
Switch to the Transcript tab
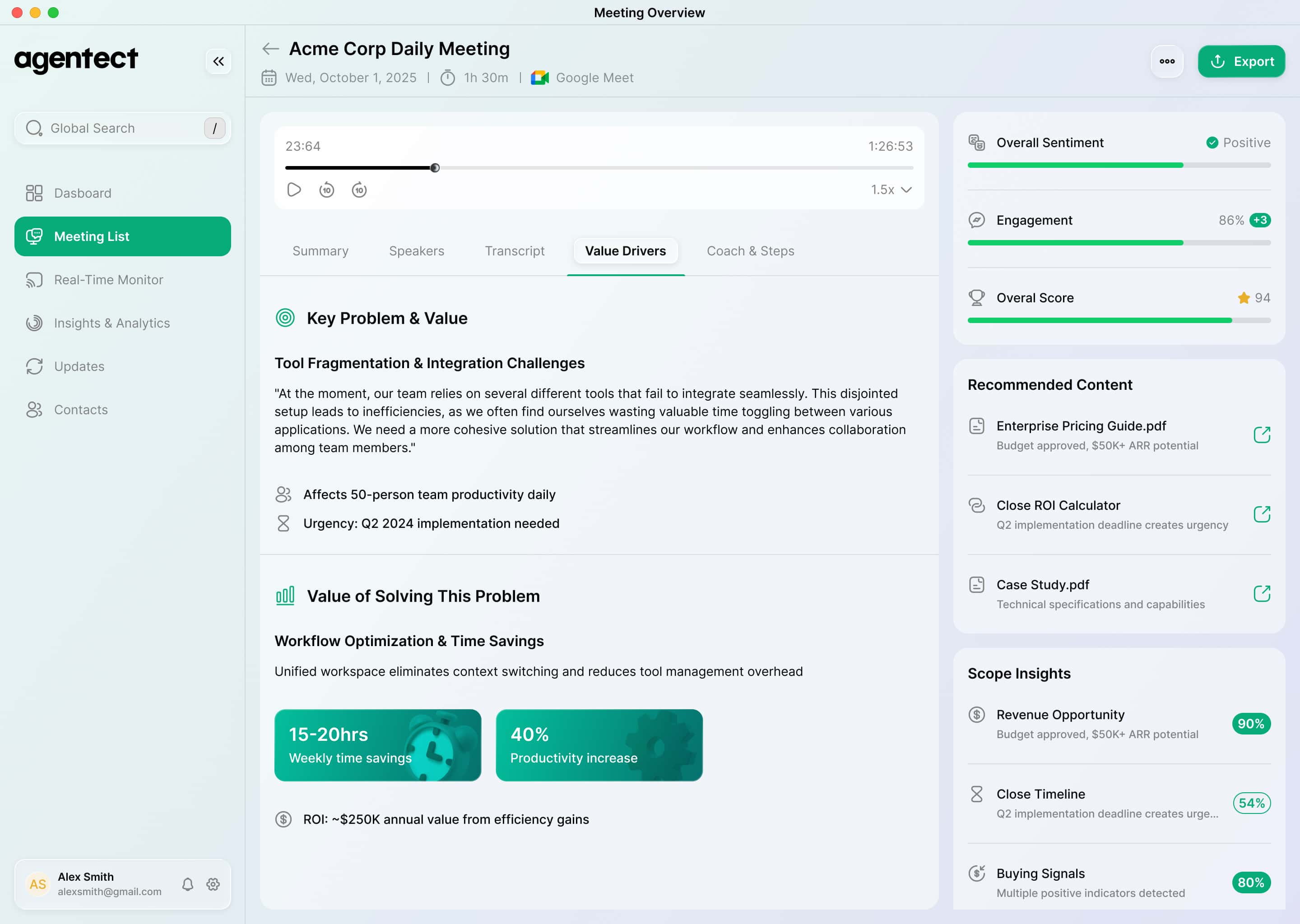pos(514,251)
